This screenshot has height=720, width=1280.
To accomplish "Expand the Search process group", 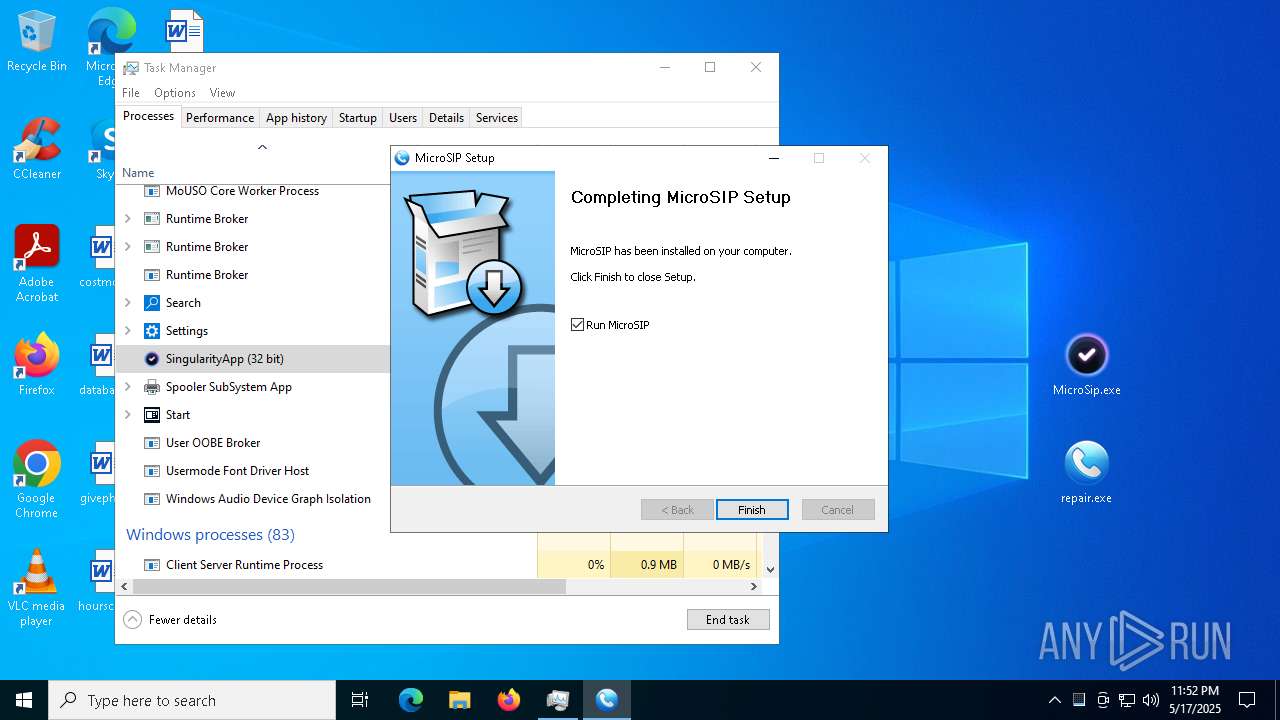I will 127,303.
